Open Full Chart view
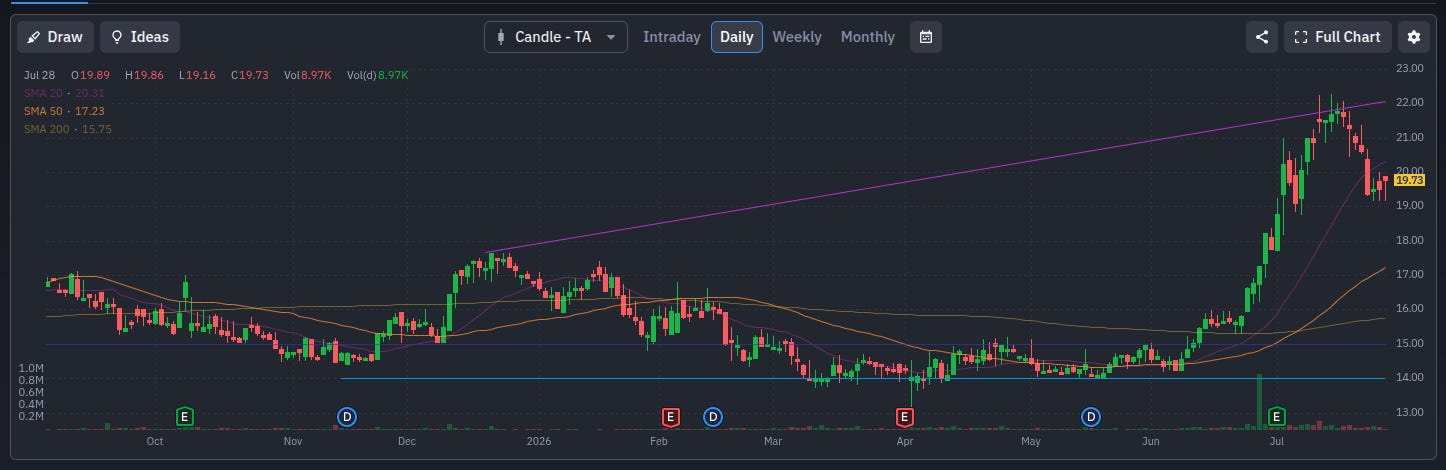1446x470 pixels. point(1337,37)
